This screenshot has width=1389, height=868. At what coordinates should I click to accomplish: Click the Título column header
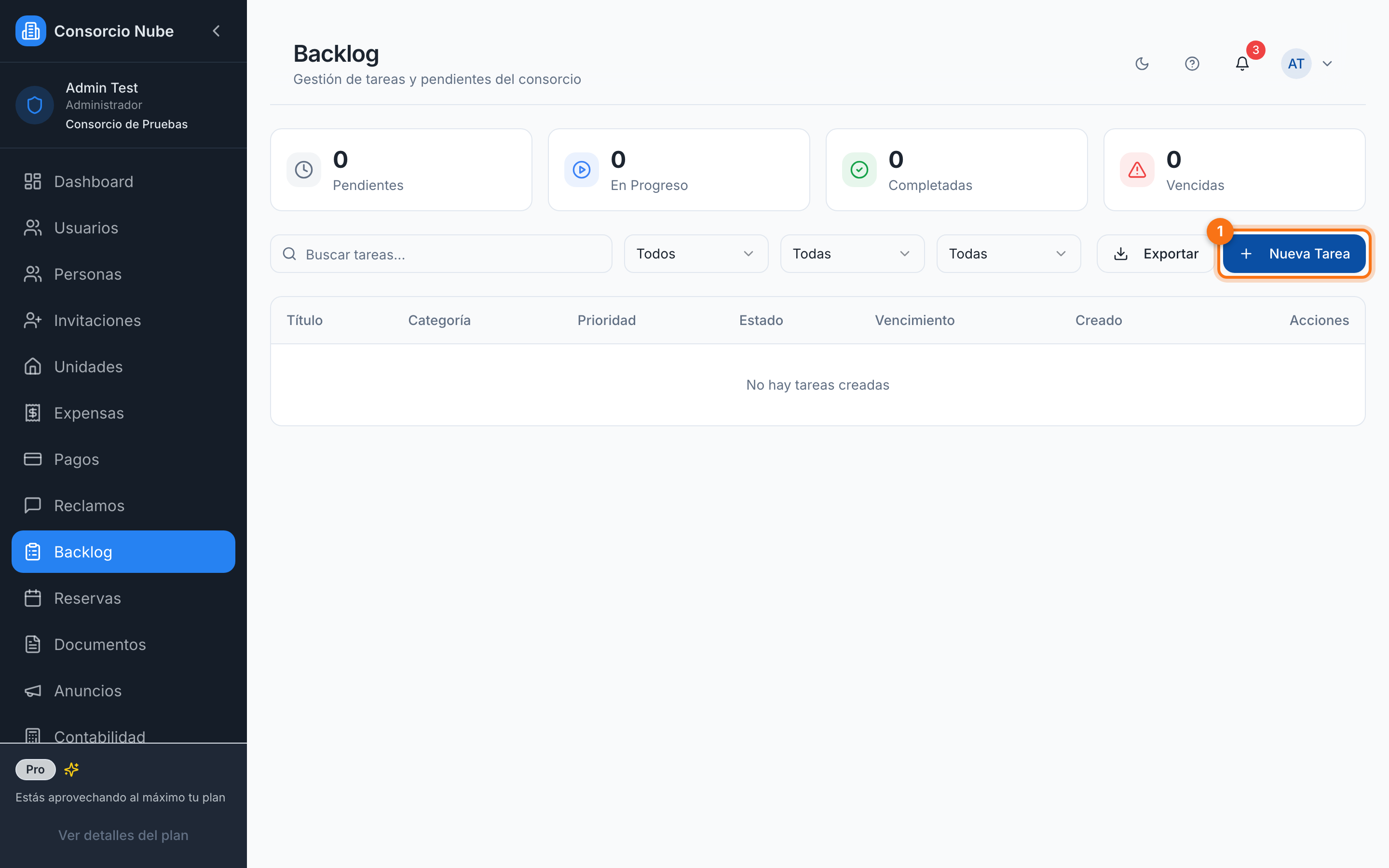305,320
